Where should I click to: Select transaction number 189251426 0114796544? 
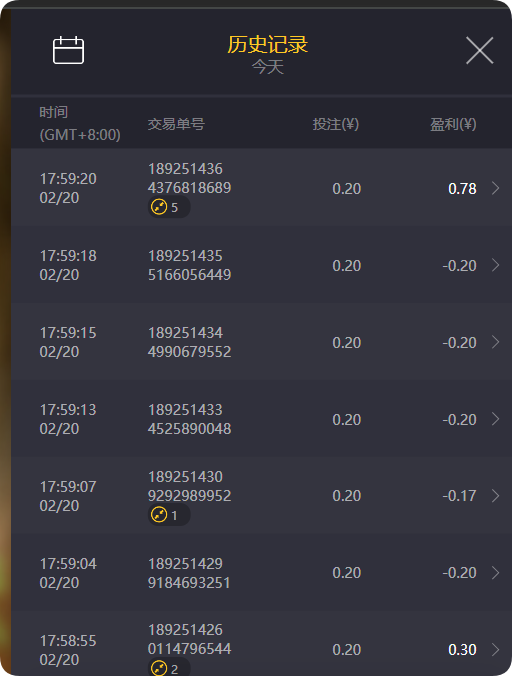point(190,639)
